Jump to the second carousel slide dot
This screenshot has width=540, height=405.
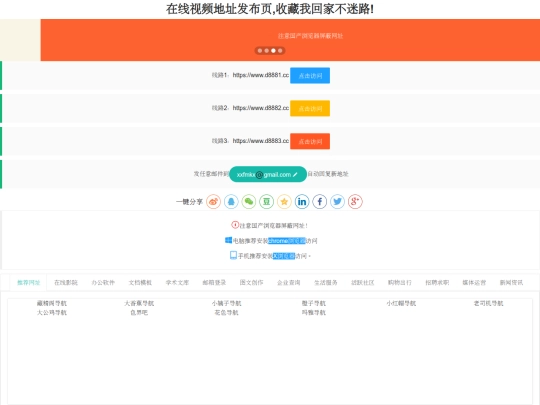coord(267,51)
